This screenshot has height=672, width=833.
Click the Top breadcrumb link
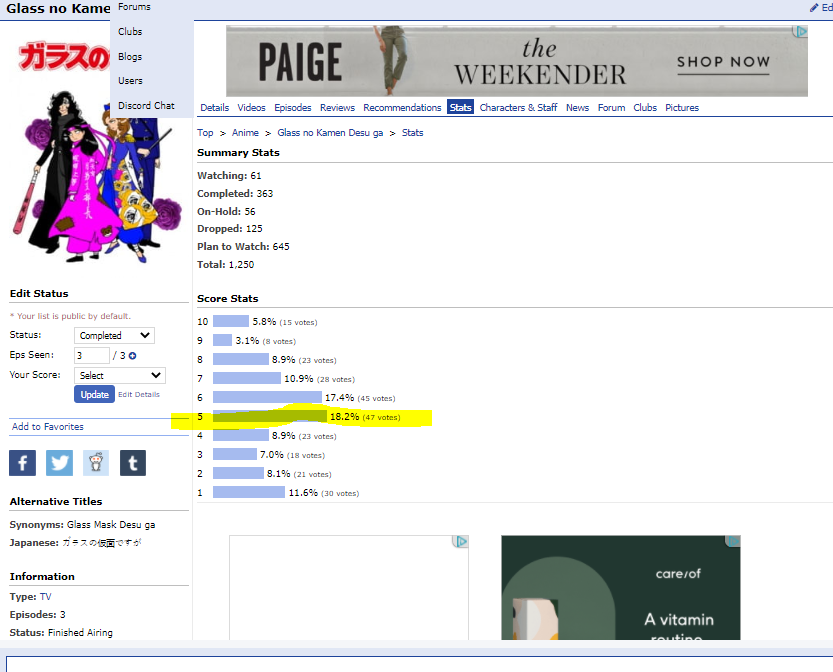[x=205, y=133]
